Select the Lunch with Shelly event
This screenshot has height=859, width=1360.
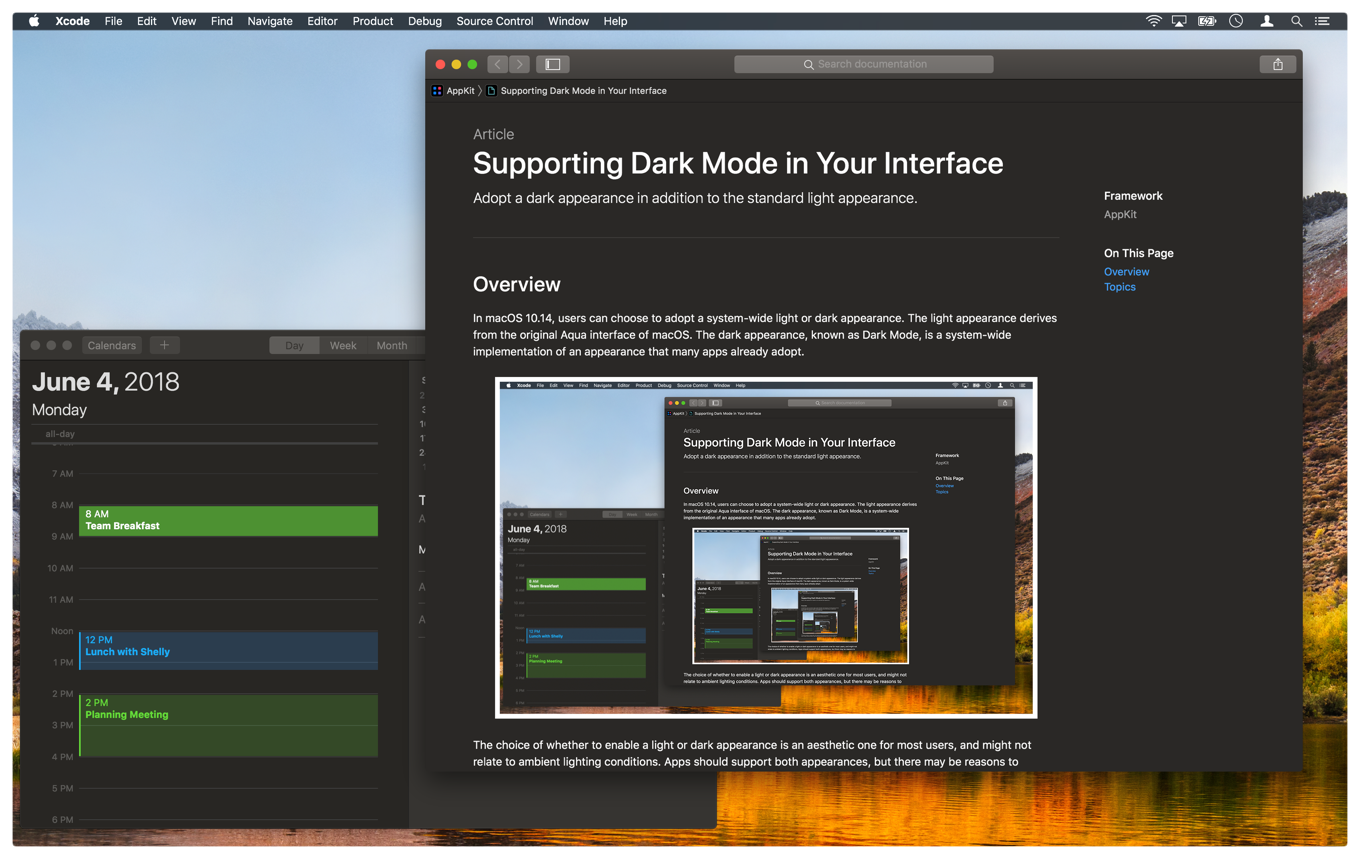[x=228, y=649]
